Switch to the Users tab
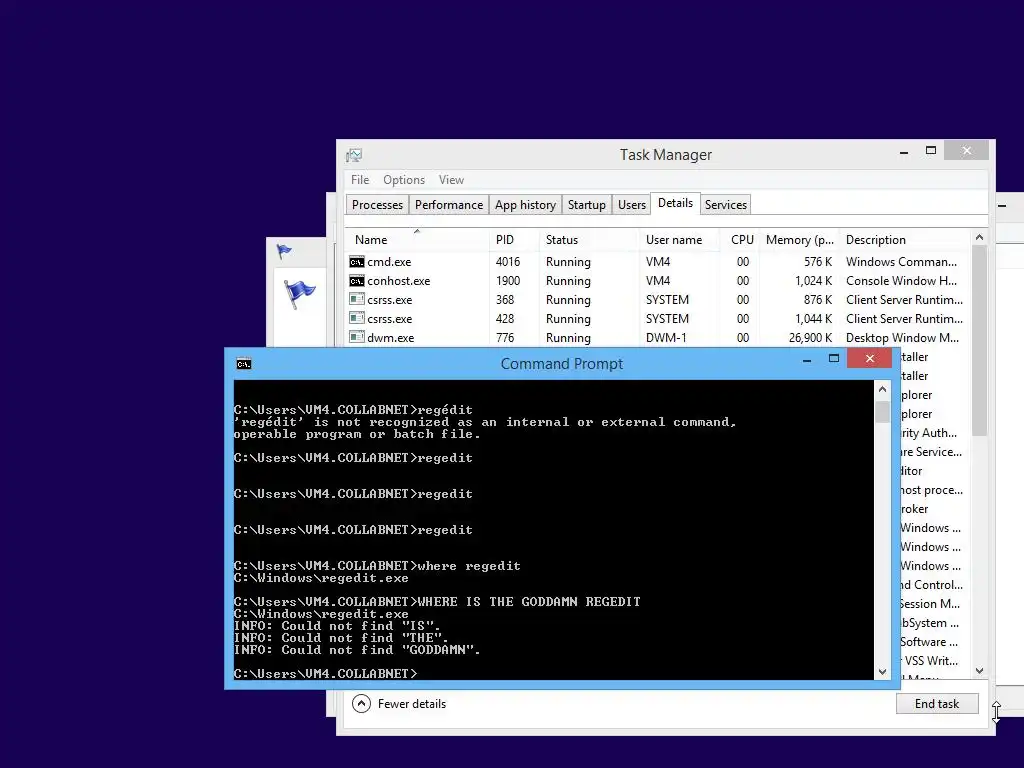The width and height of the screenshot is (1024, 768). [632, 205]
